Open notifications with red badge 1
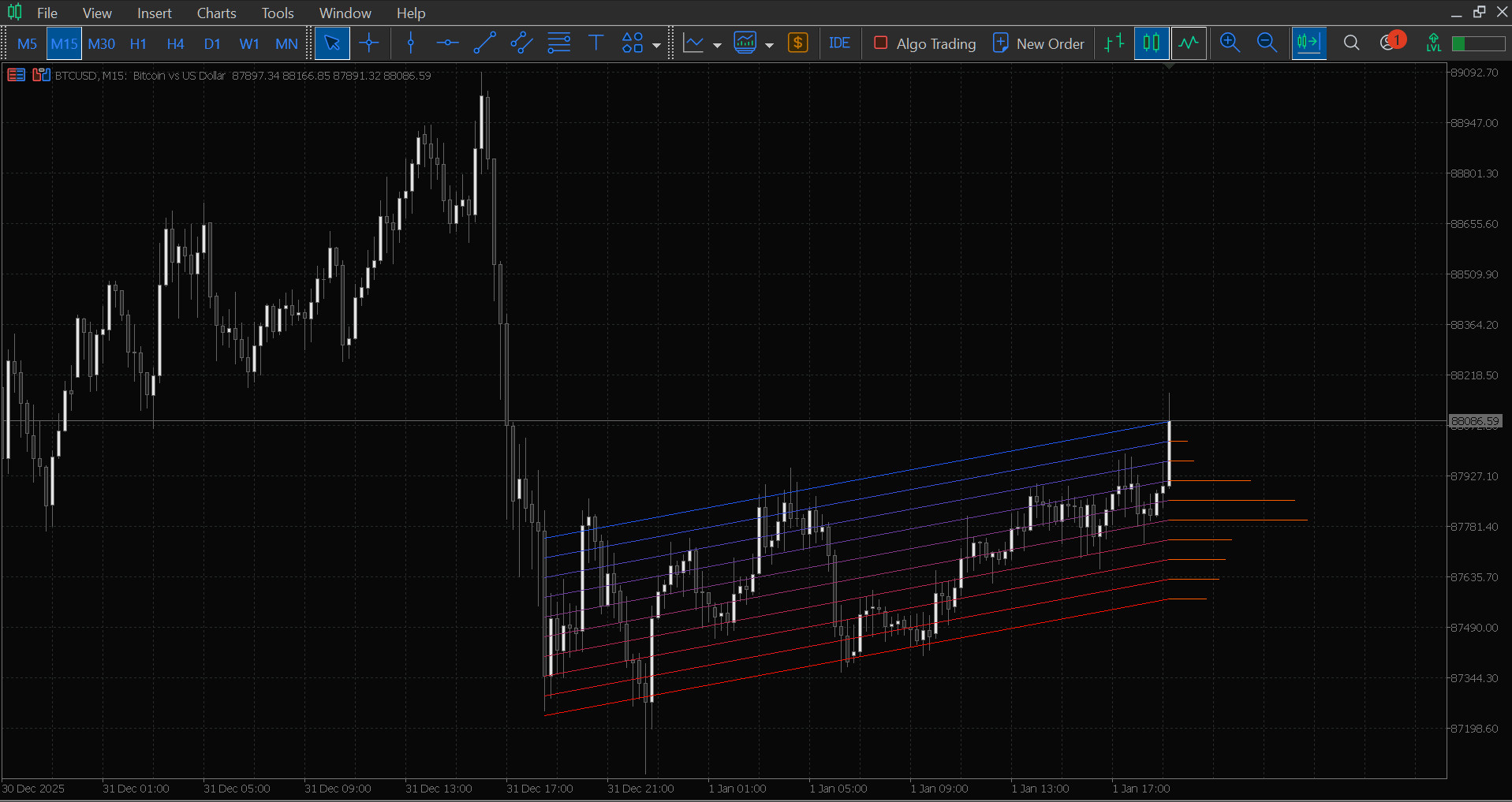The height and width of the screenshot is (802, 1512). (x=1392, y=42)
